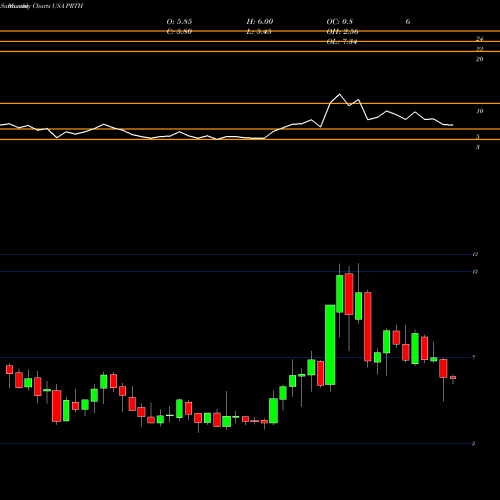The width and height of the screenshot is (500, 500).
Task: Click the '22' indicator axis label
Action: click(479, 49)
